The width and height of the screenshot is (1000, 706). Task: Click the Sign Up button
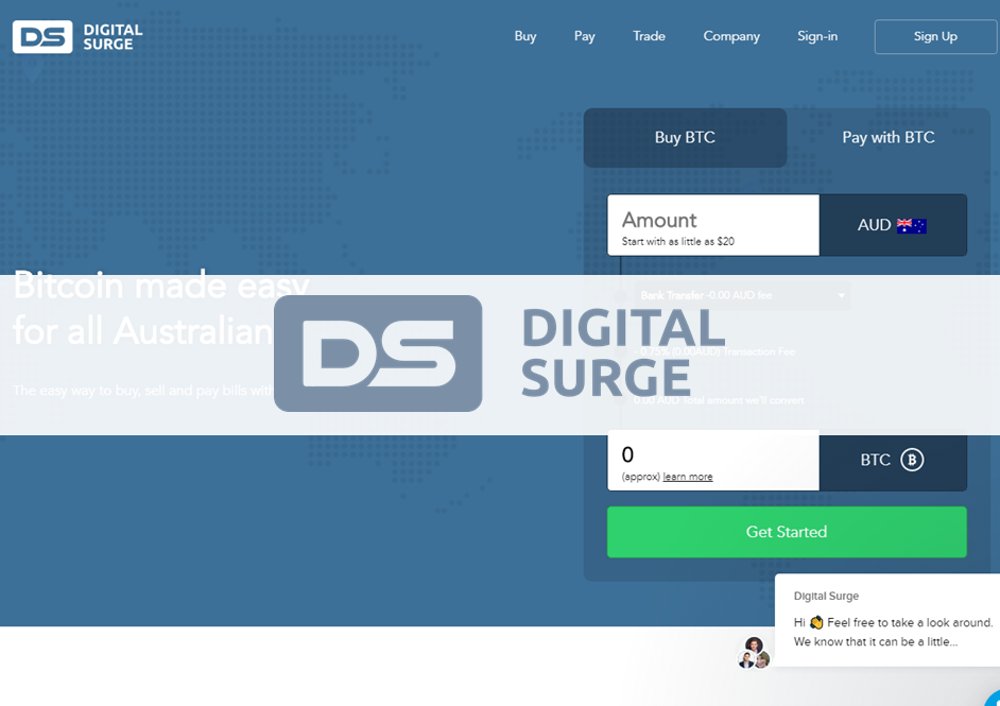(x=935, y=36)
